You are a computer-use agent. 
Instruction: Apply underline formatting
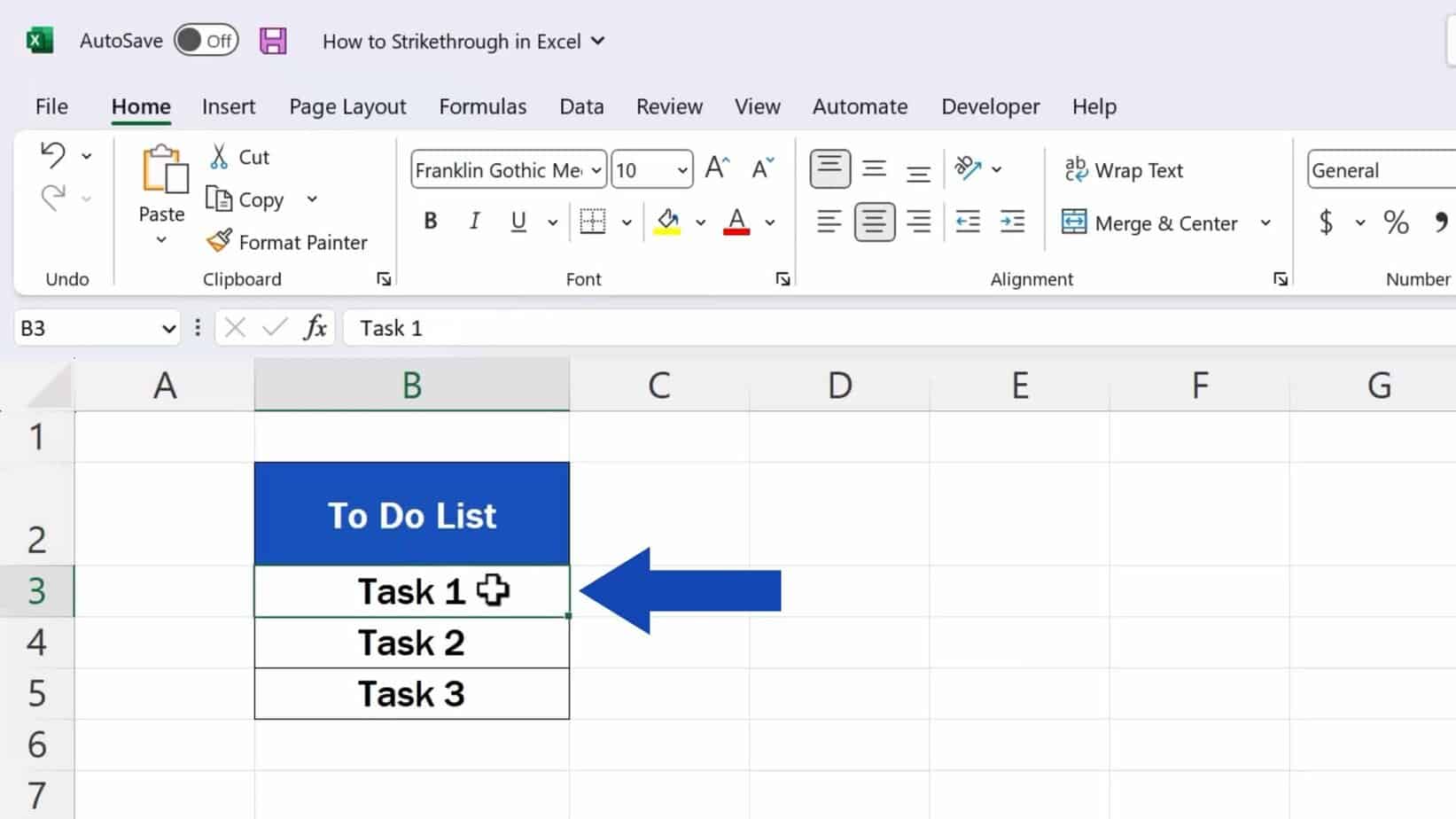click(x=518, y=222)
